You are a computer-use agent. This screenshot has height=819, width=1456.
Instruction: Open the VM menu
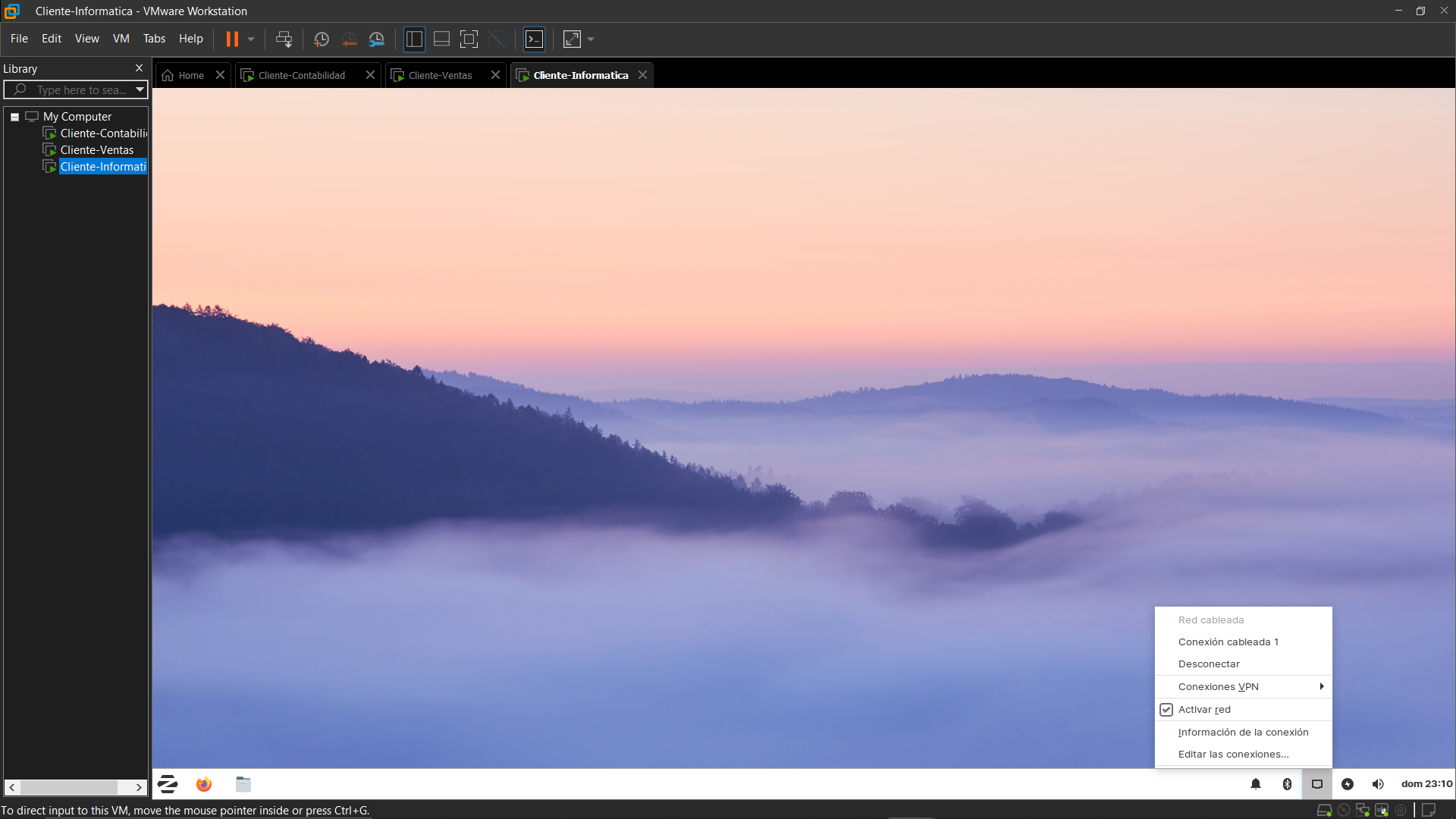point(121,39)
